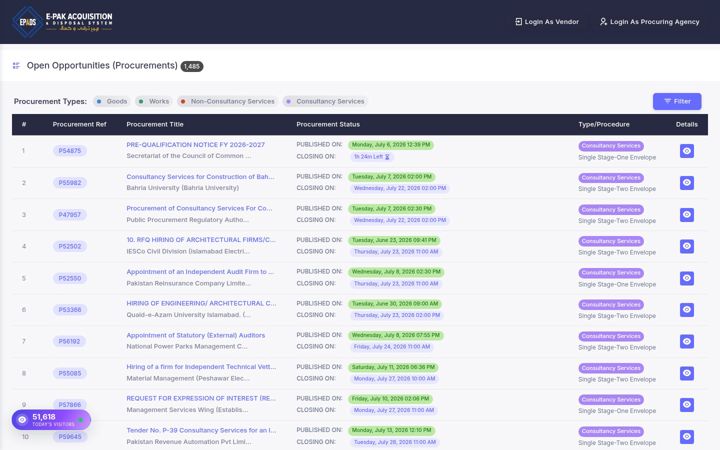
Task: Click the EPADS logo in the header
Action: pyautogui.click(x=62, y=22)
